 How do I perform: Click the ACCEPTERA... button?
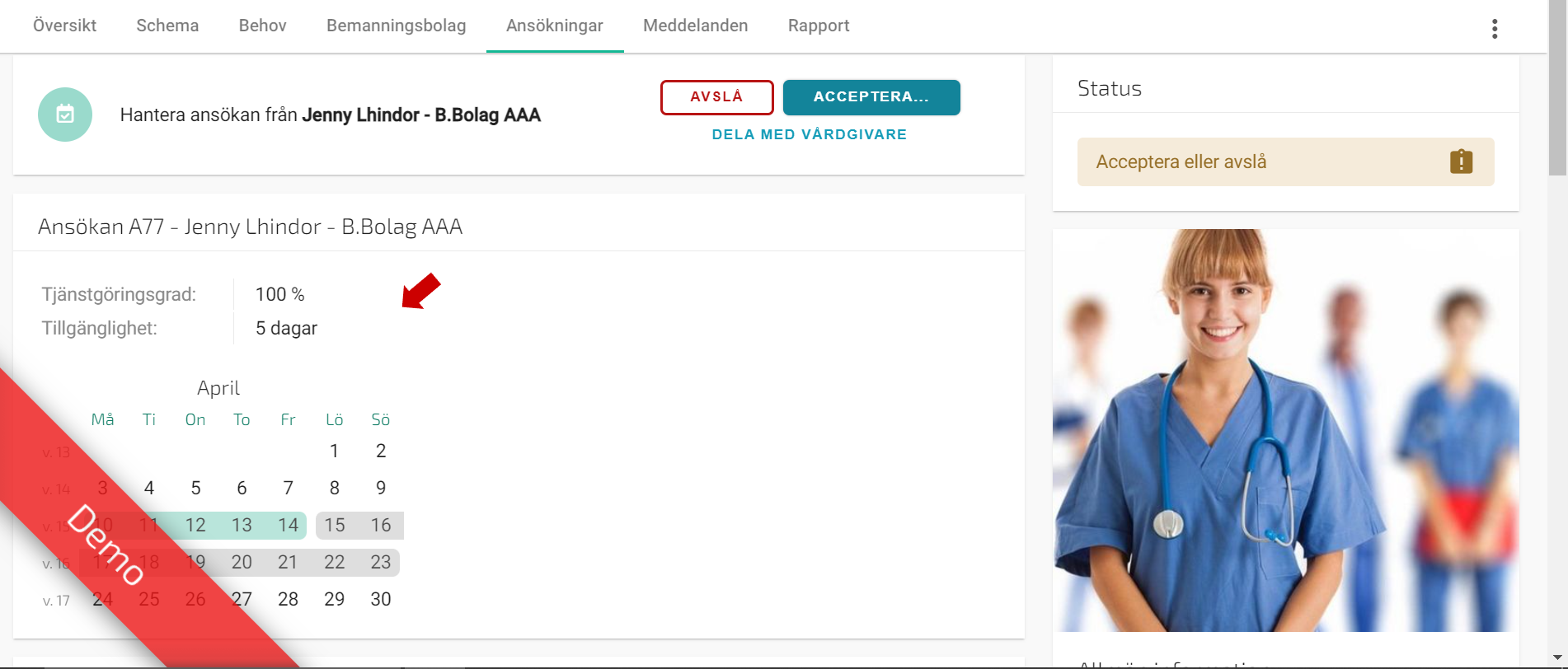point(871,97)
